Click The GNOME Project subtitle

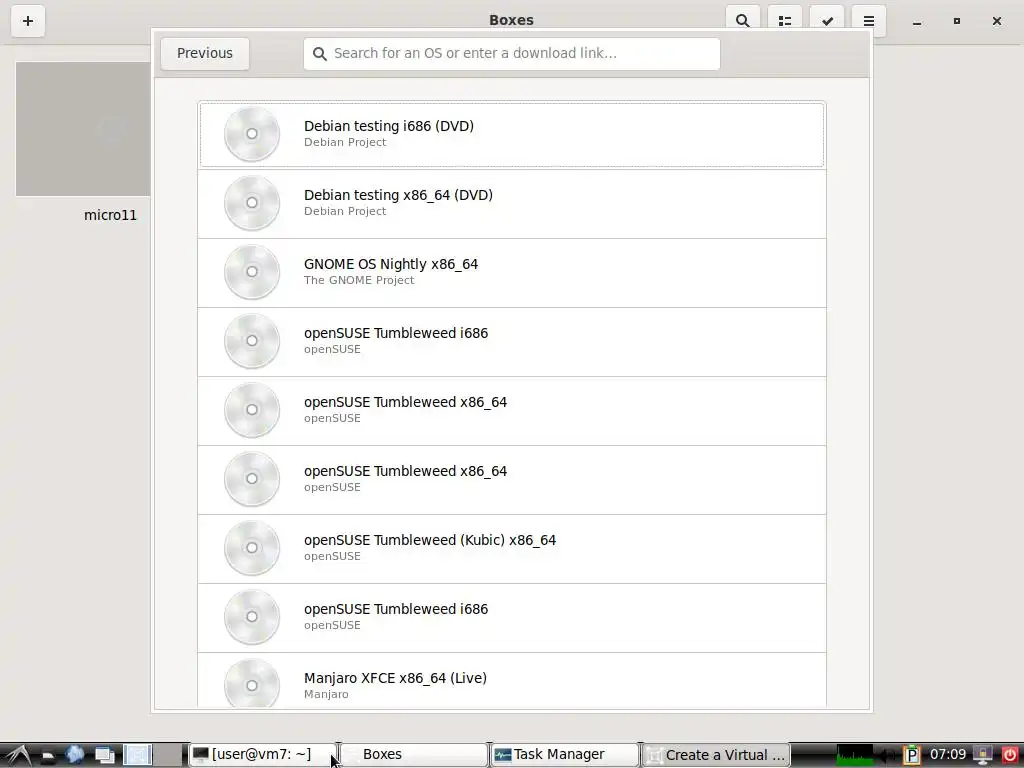point(359,280)
